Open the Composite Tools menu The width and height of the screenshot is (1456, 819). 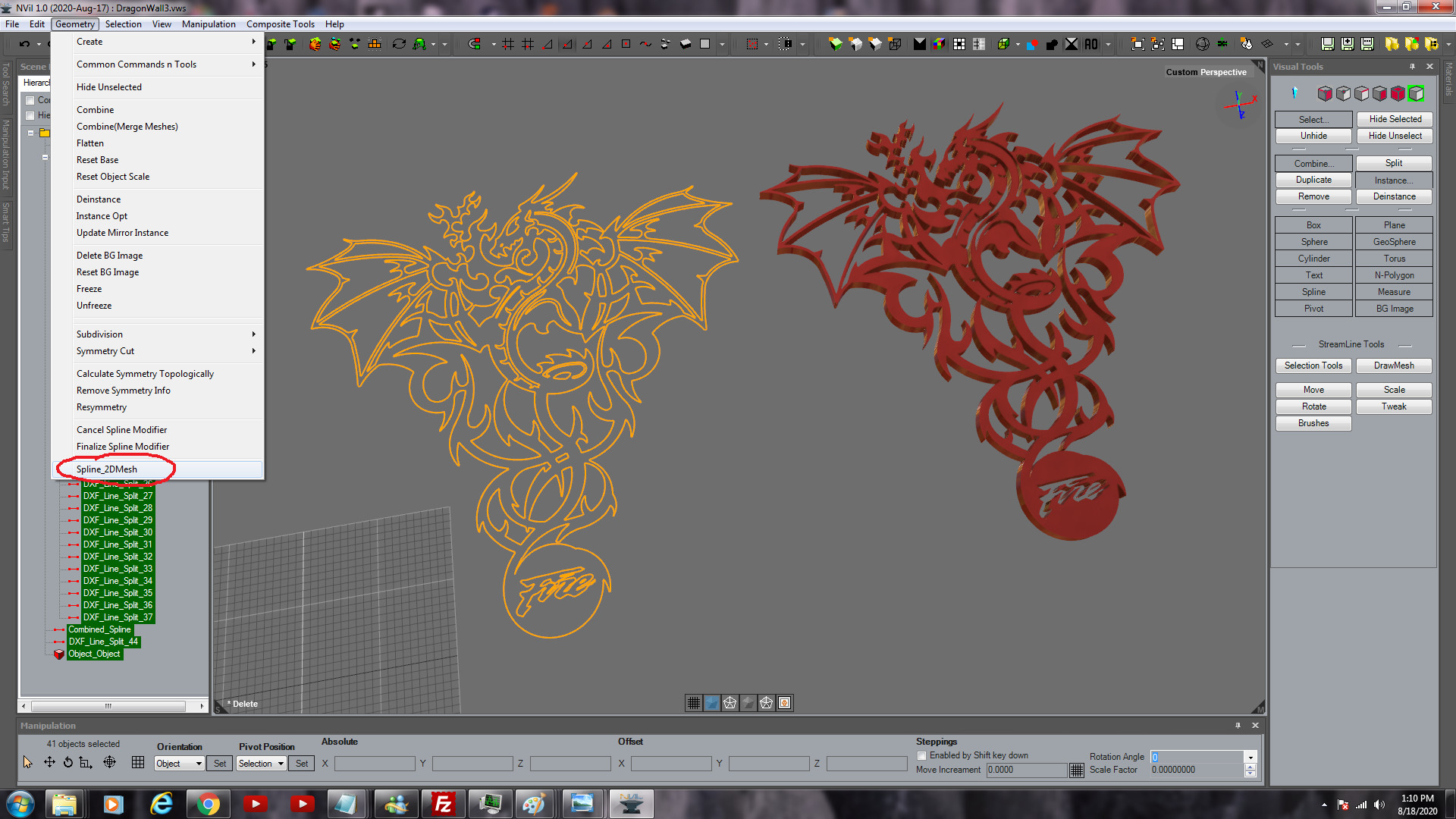pyautogui.click(x=280, y=24)
